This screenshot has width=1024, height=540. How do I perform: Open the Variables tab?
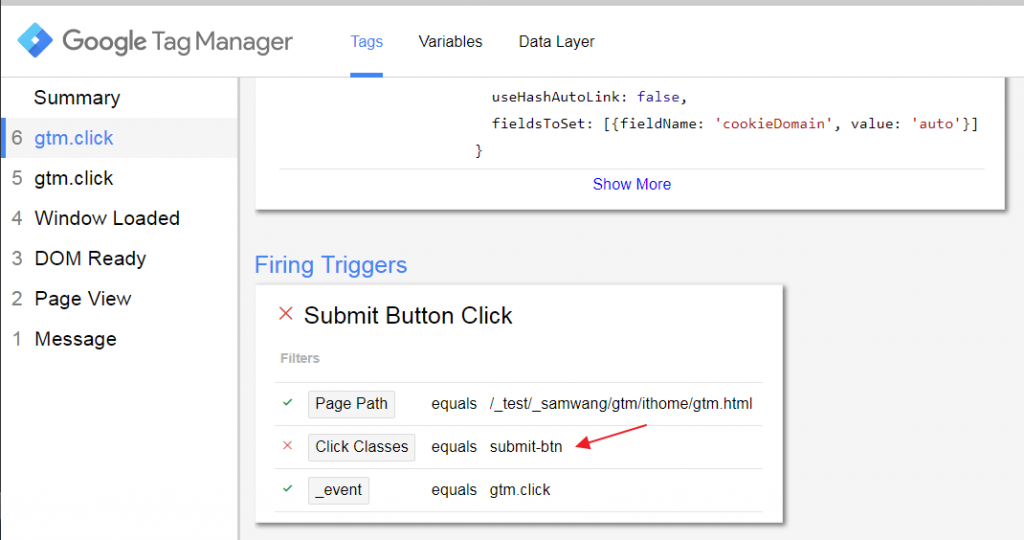coord(451,42)
